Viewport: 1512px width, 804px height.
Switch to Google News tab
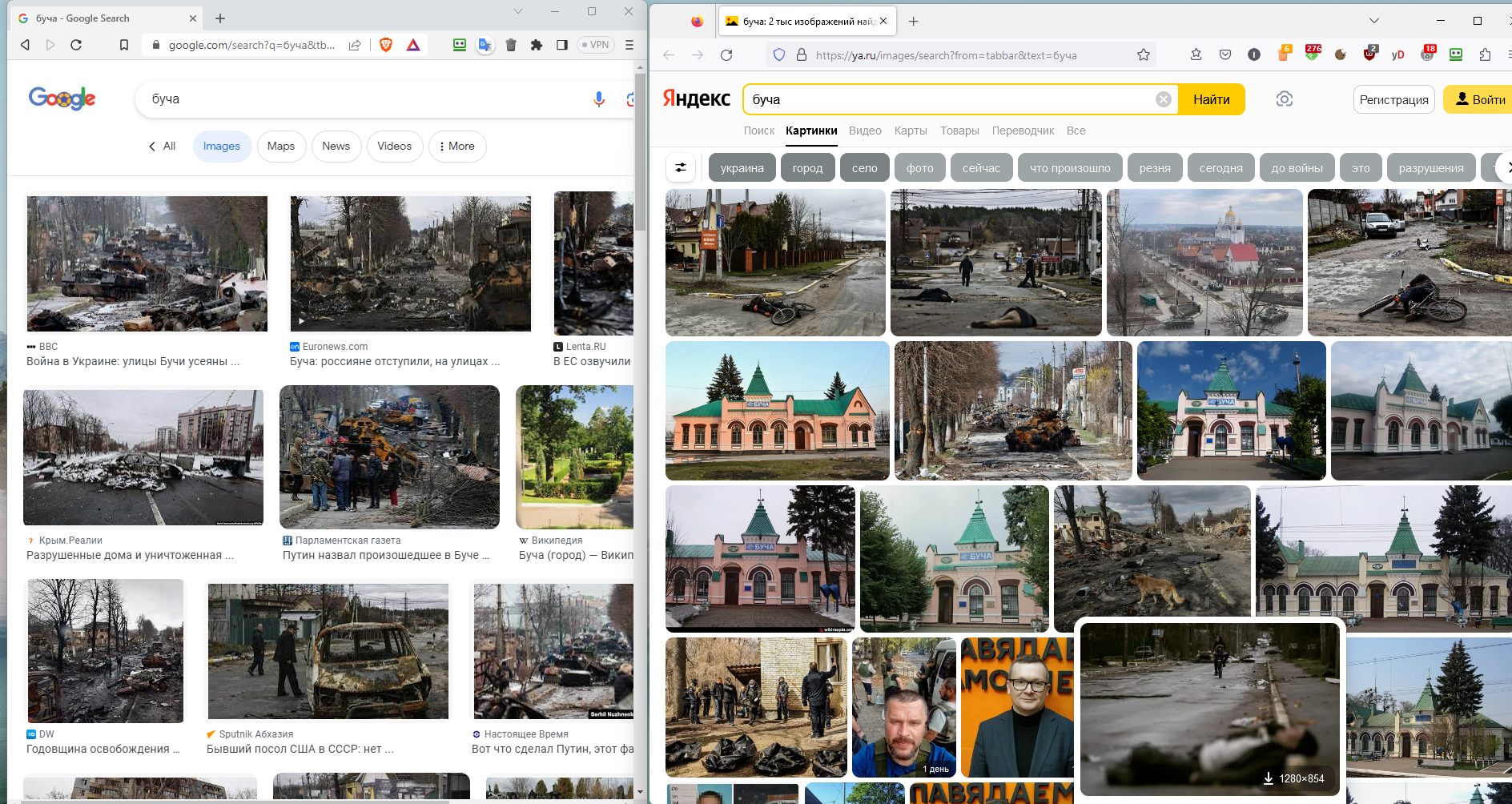click(336, 147)
